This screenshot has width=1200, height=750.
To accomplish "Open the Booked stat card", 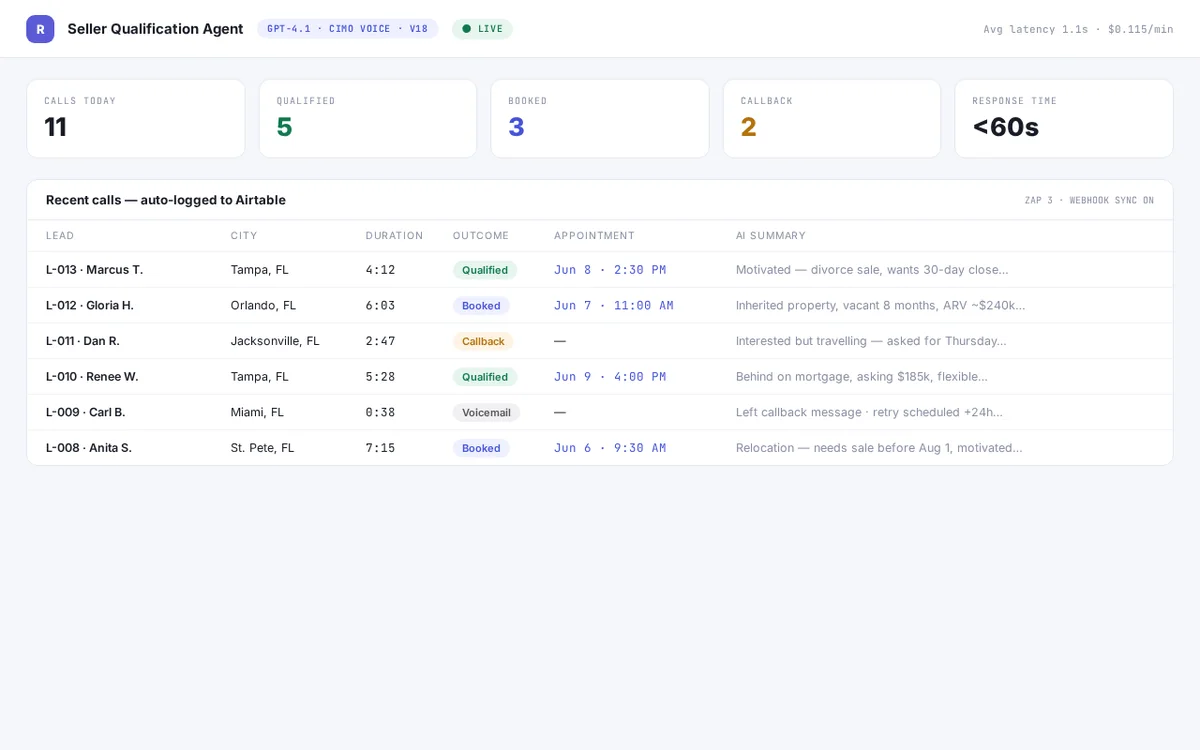I will (600, 119).
